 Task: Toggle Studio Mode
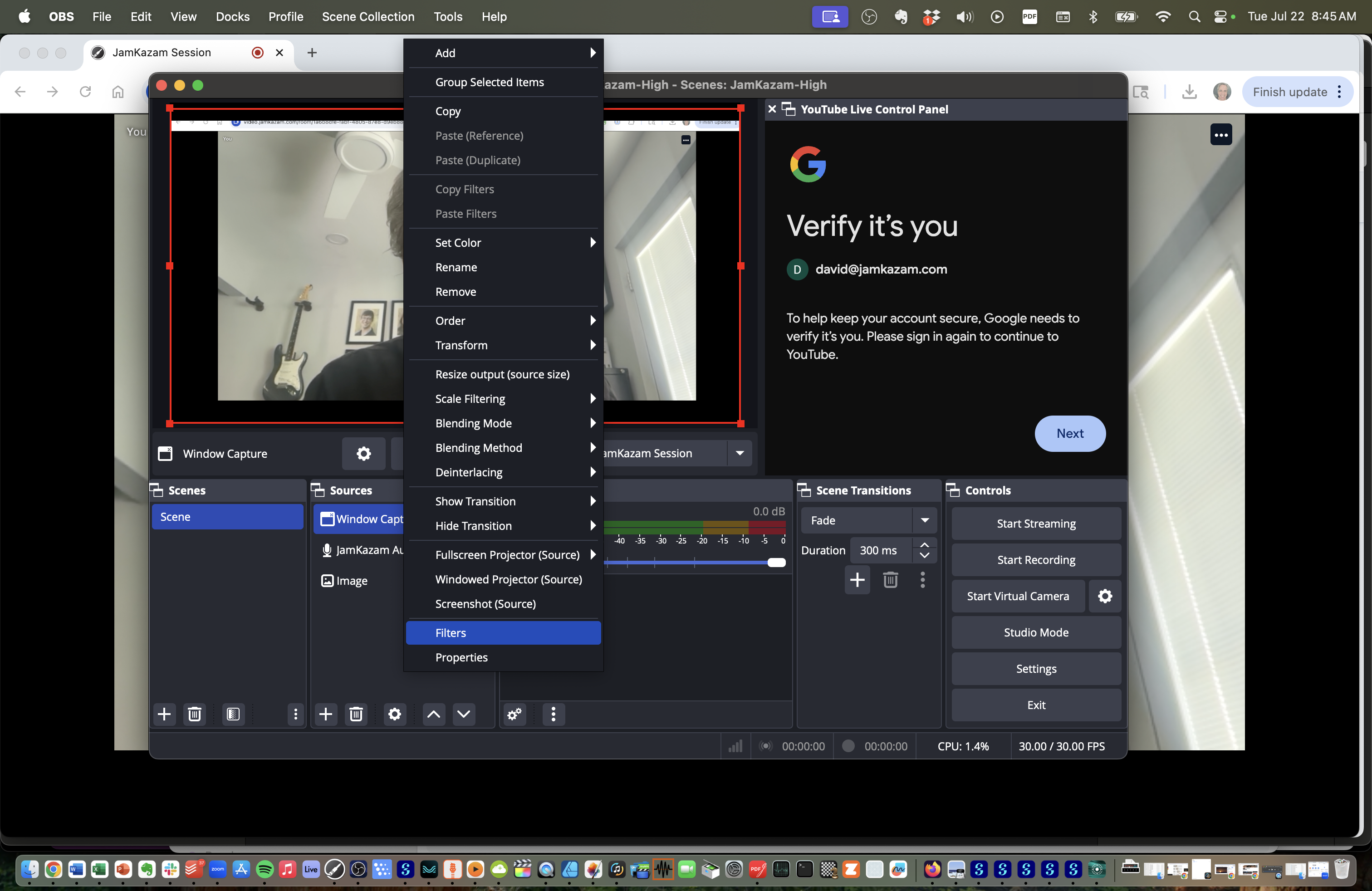tap(1035, 632)
